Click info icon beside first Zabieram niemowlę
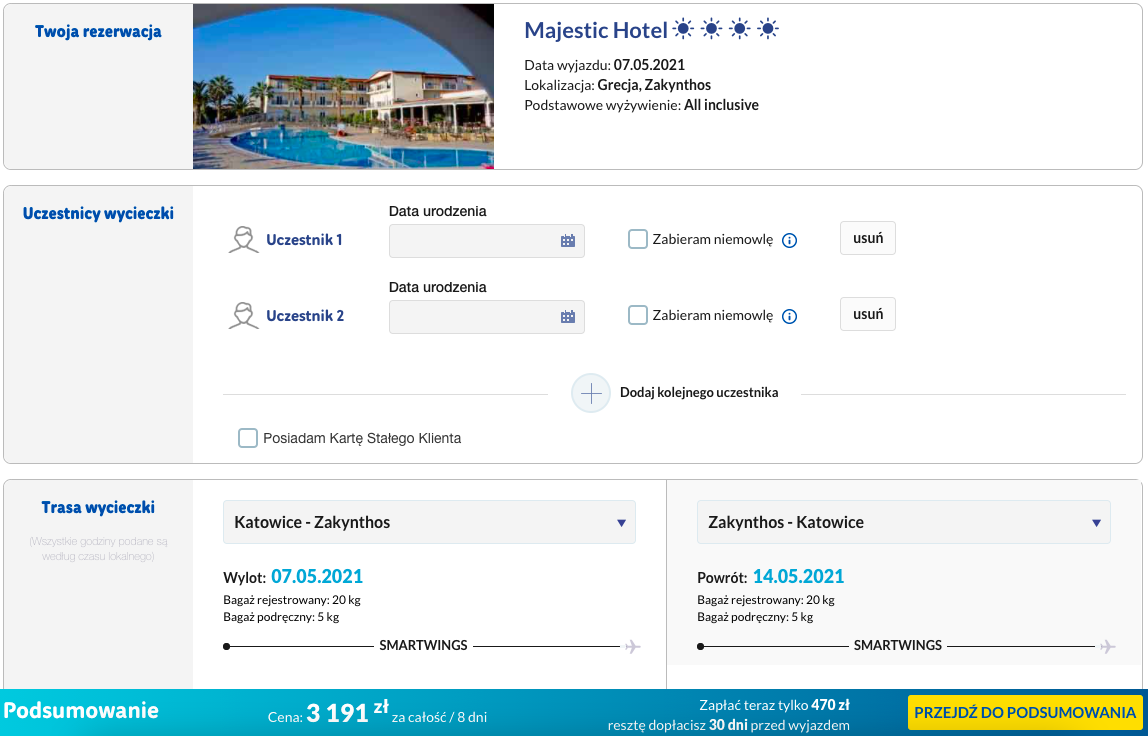The height and width of the screenshot is (736, 1148). pyautogui.click(x=789, y=240)
